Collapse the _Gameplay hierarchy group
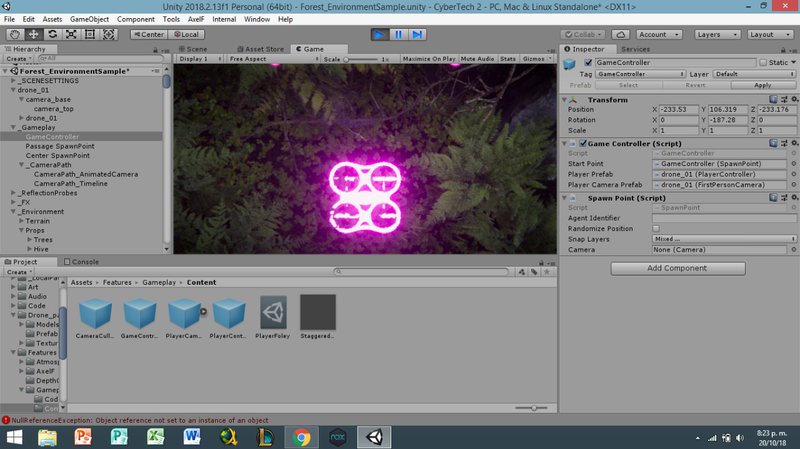 (x=13, y=128)
